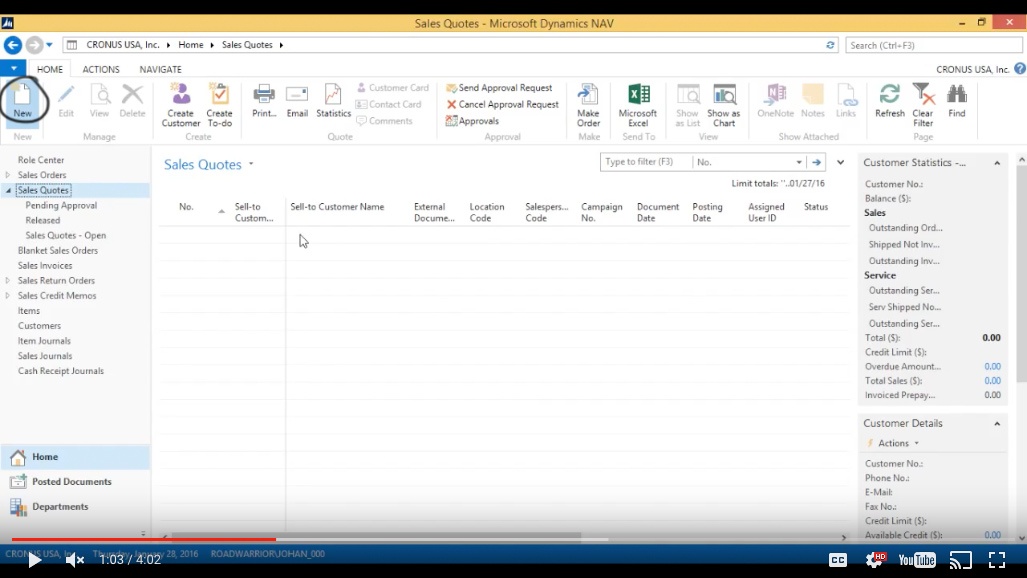Open the application menu dropdown
1027x578 pixels.
[13, 68]
